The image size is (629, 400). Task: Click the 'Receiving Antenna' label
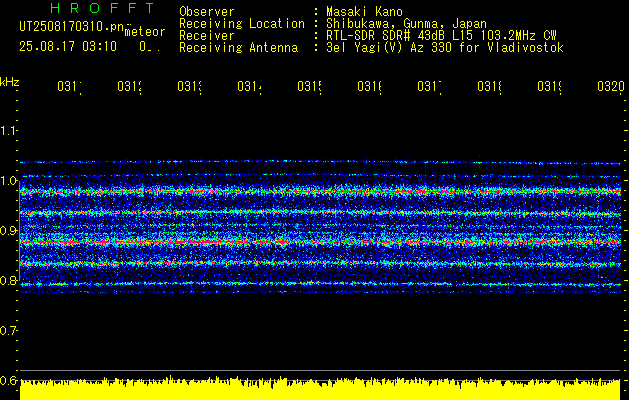click(x=238, y=48)
